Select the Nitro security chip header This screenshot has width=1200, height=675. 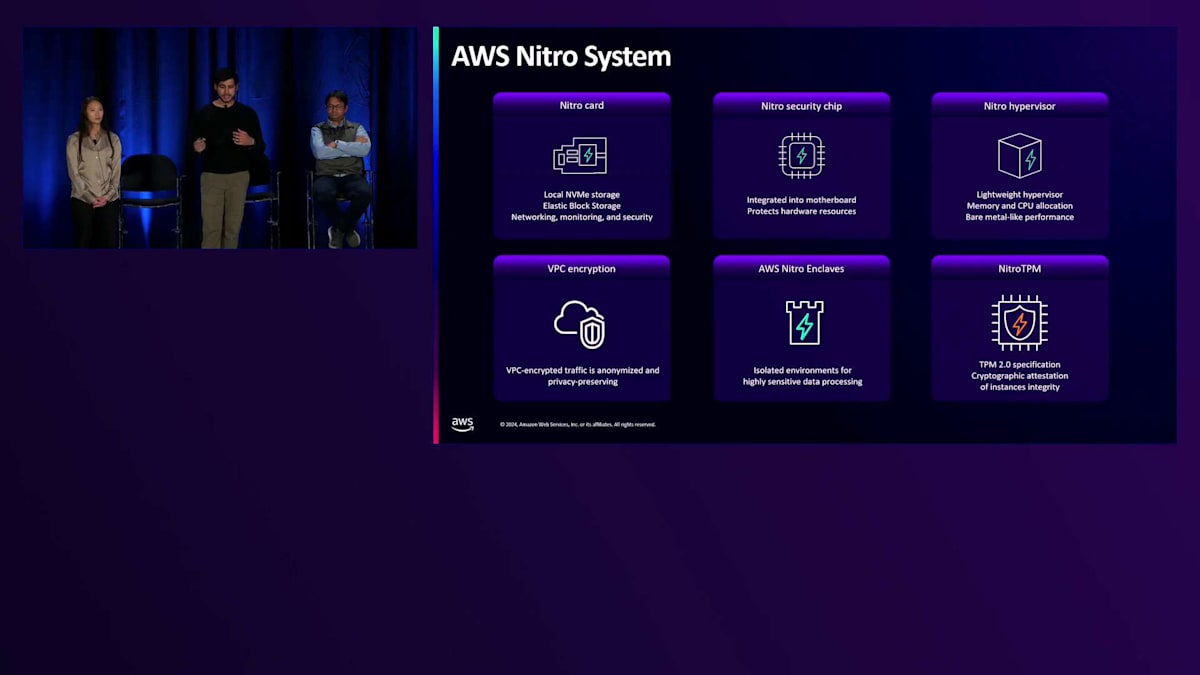pos(801,105)
